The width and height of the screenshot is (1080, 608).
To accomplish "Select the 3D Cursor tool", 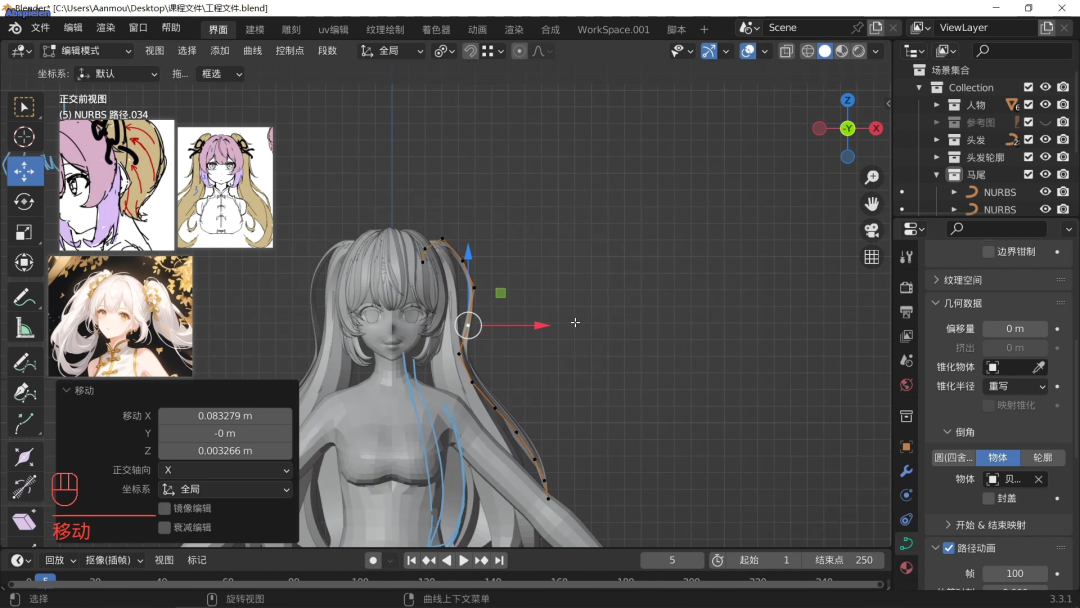I will (x=24, y=137).
